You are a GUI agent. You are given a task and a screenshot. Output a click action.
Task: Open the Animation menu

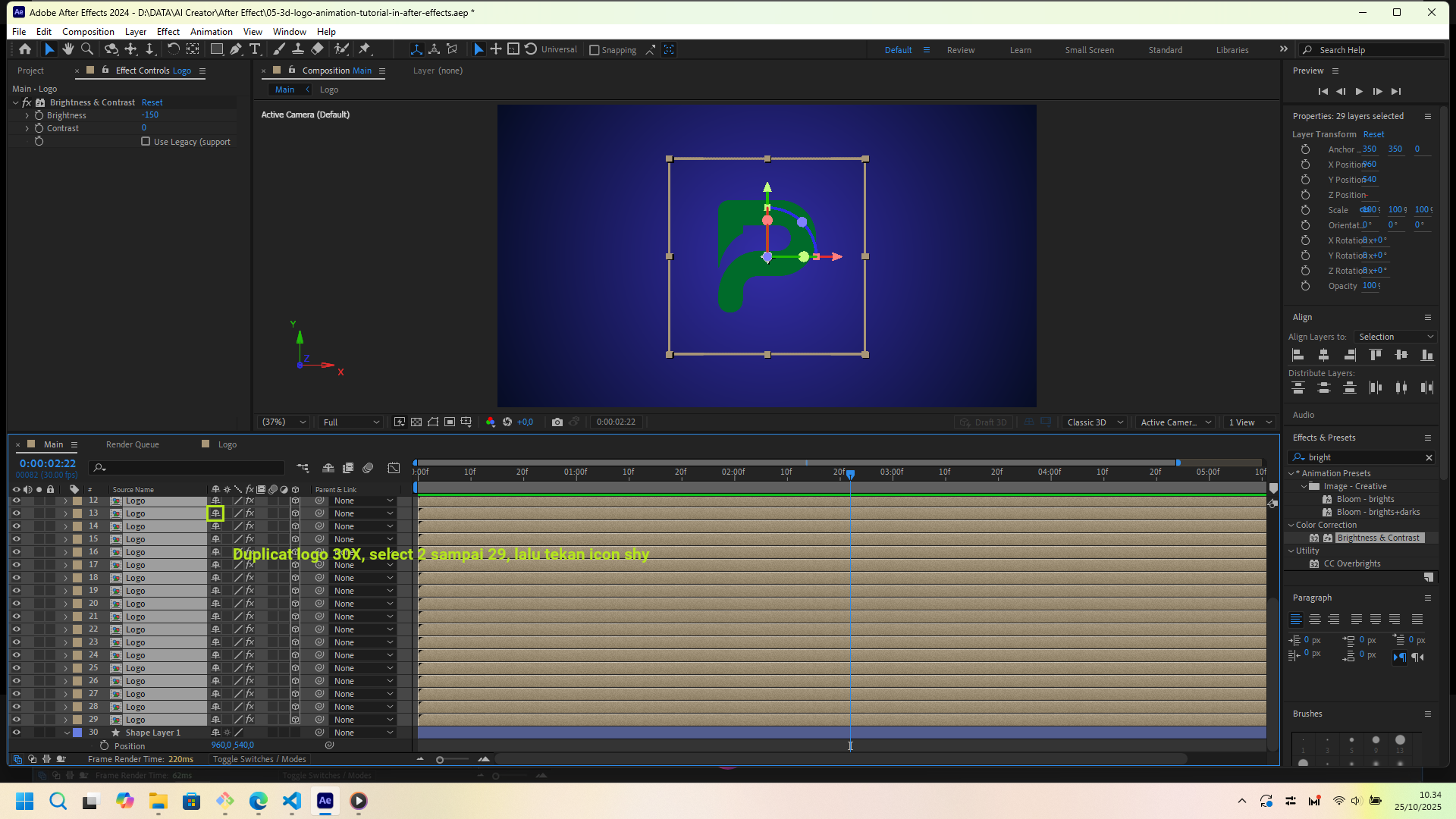[x=211, y=32]
